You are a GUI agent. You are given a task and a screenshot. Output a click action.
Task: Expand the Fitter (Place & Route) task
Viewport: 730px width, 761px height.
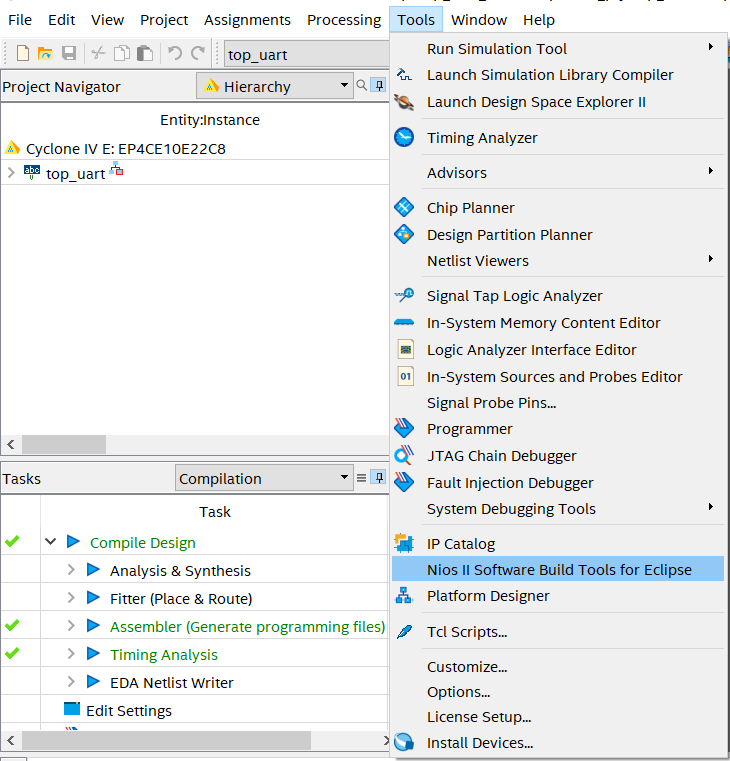[71, 597]
